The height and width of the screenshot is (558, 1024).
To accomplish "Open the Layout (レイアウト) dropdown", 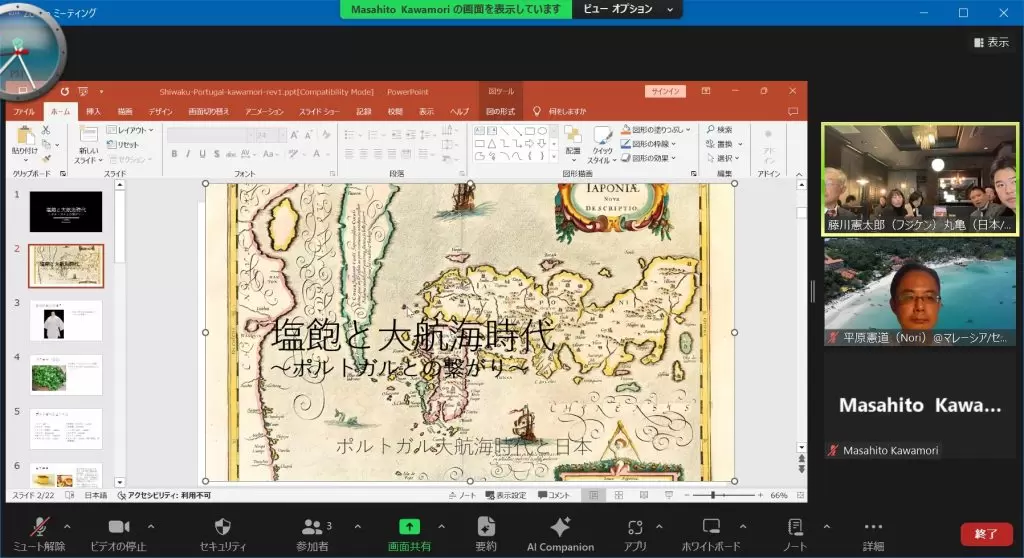I will click(x=131, y=130).
